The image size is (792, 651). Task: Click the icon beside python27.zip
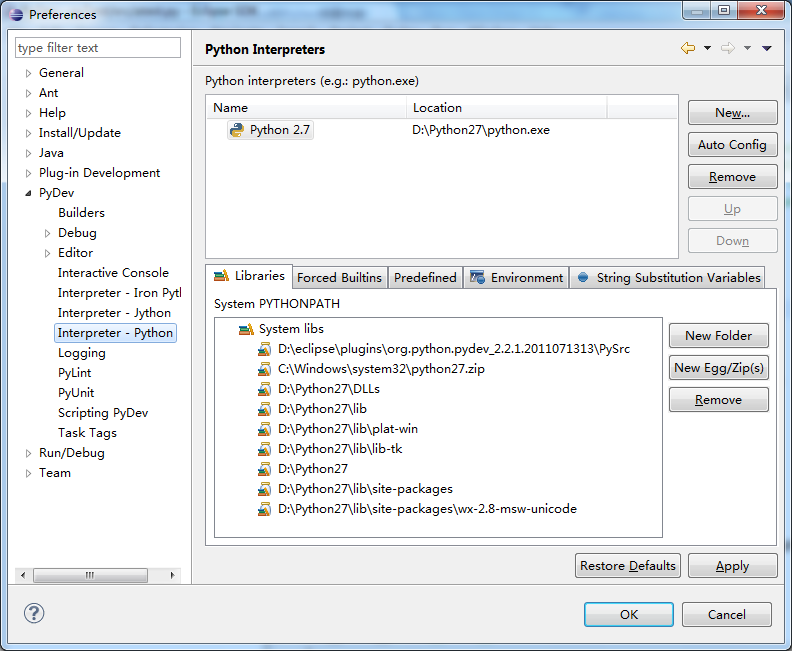264,369
